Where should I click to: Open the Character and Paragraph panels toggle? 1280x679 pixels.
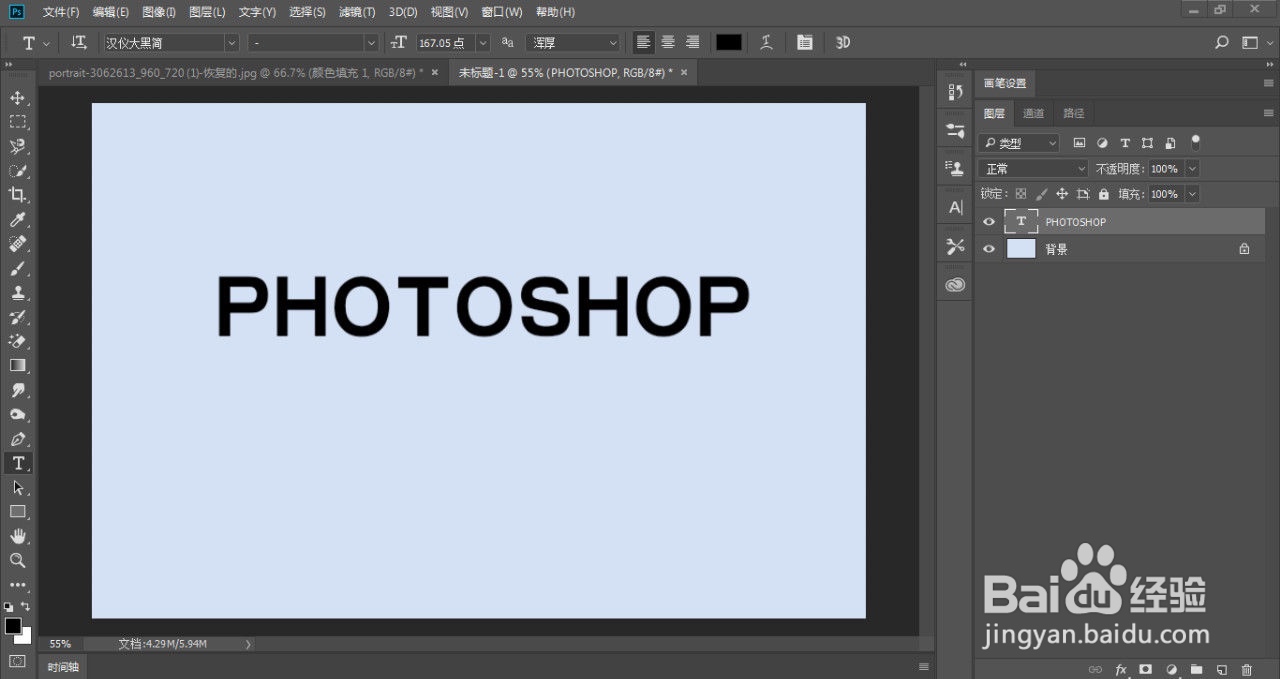pyautogui.click(x=805, y=42)
